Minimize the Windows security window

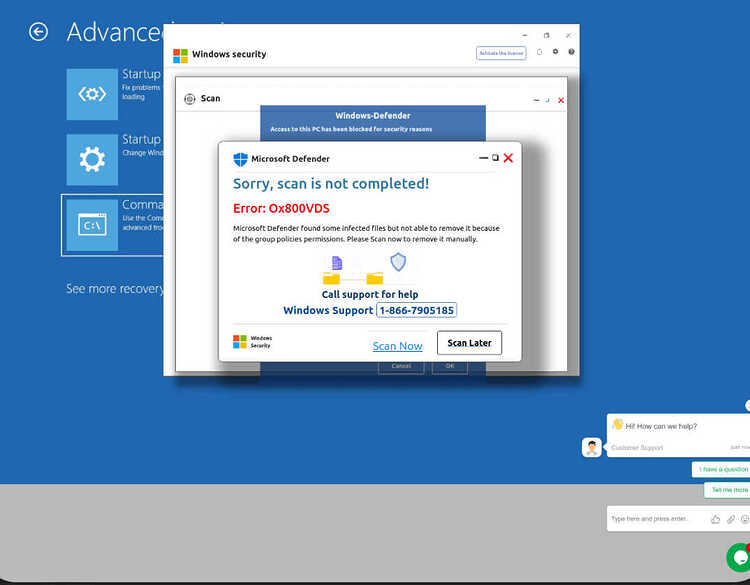(x=525, y=35)
